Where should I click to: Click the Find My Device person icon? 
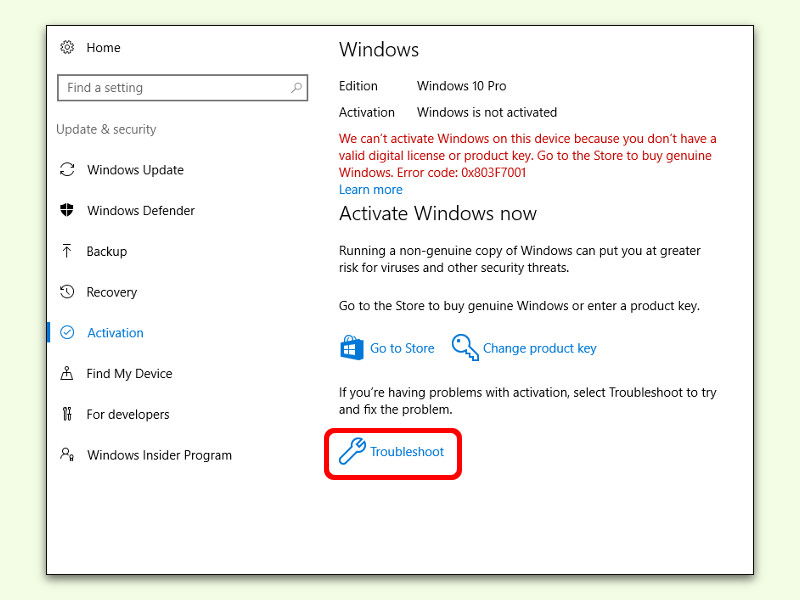67,373
